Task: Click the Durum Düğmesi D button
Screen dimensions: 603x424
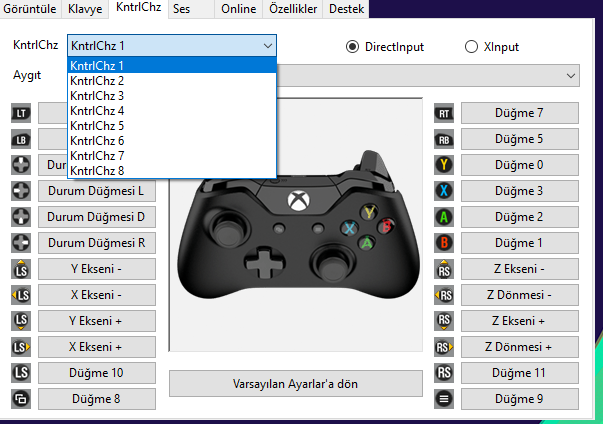Action: pos(97,217)
